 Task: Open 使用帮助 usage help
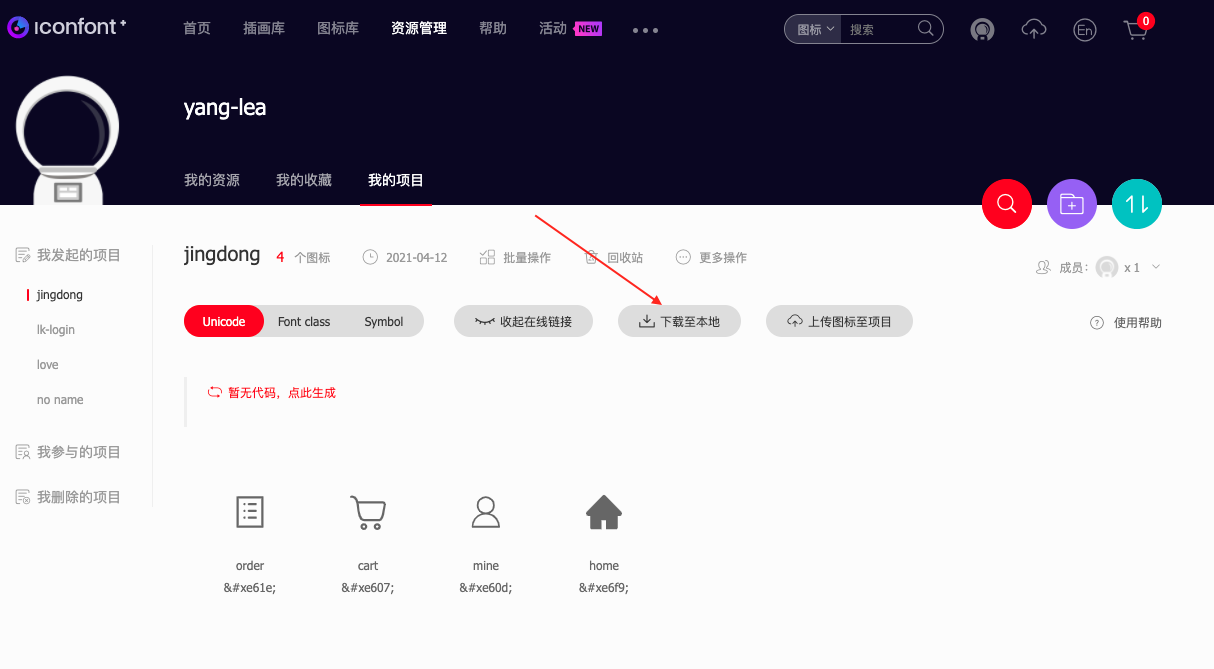(1126, 322)
